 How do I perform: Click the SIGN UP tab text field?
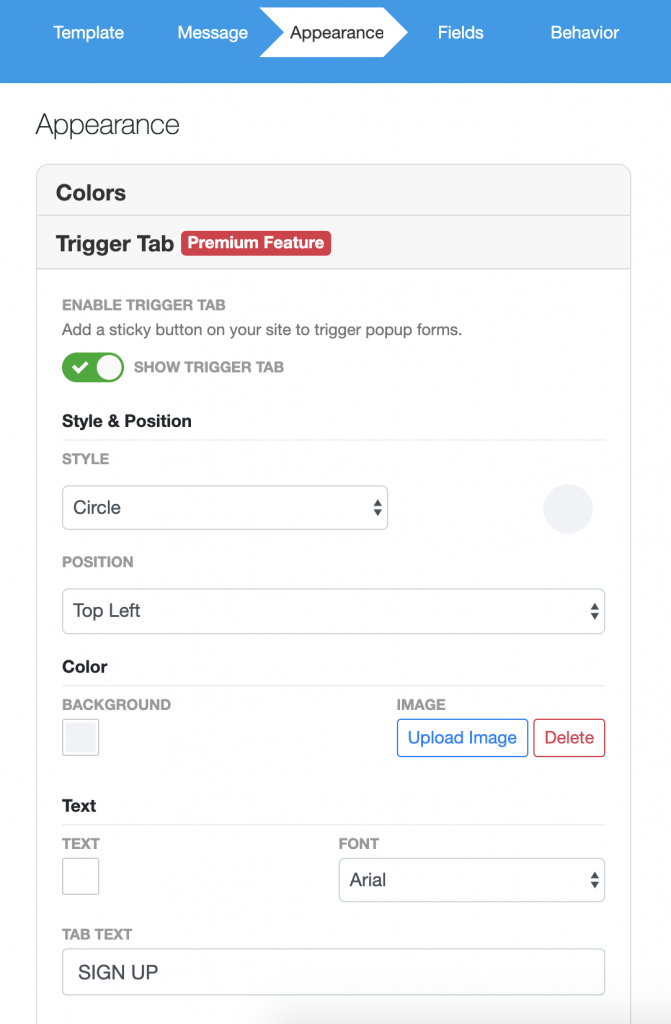(x=334, y=971)
